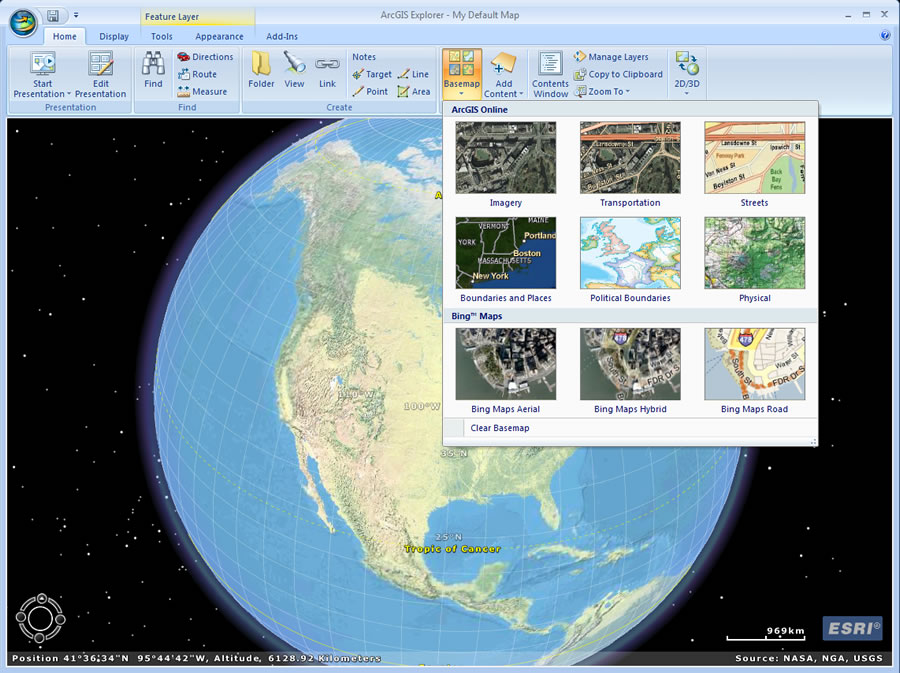
Task: Add a Target note
Action: point(372,74)
